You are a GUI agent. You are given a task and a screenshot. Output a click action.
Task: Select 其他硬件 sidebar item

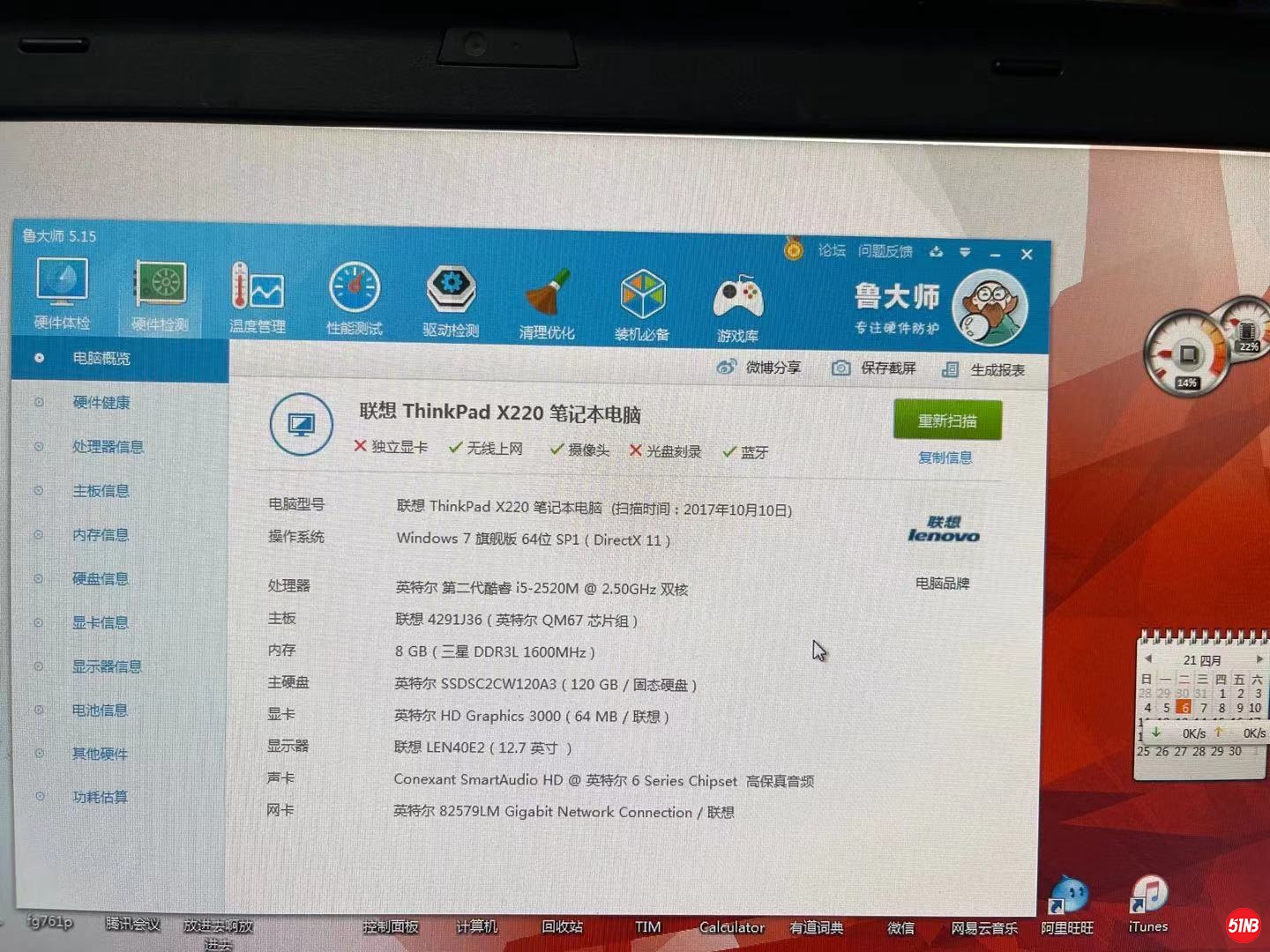tap(100, 754)
